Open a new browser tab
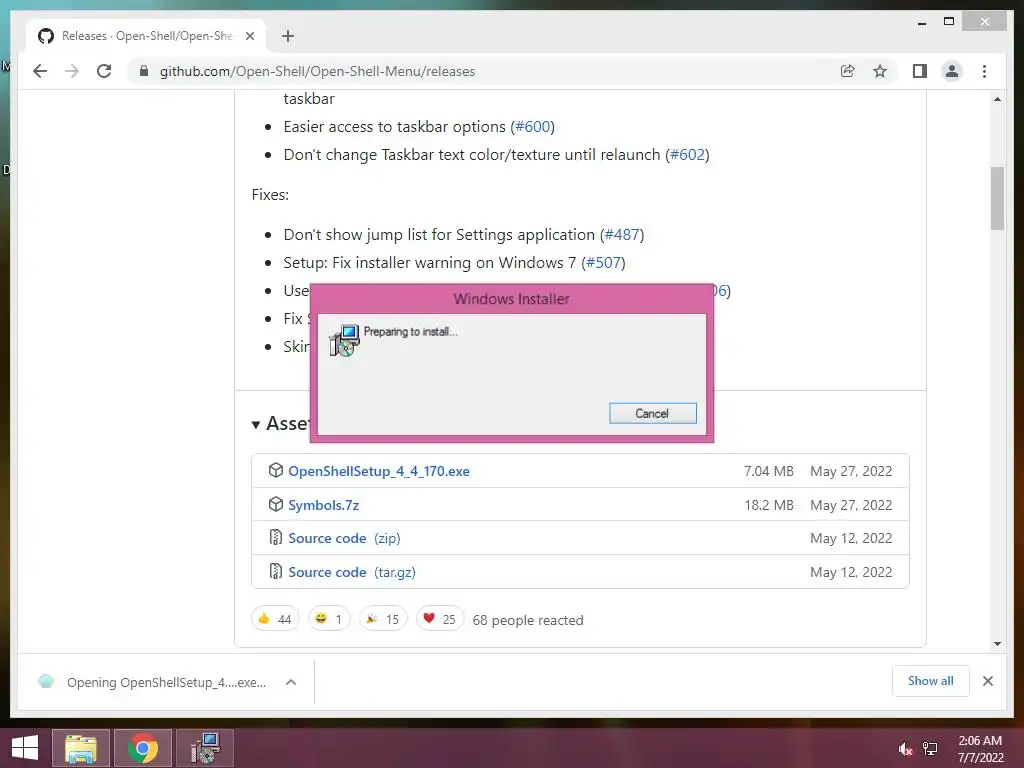 click(288, 36)
